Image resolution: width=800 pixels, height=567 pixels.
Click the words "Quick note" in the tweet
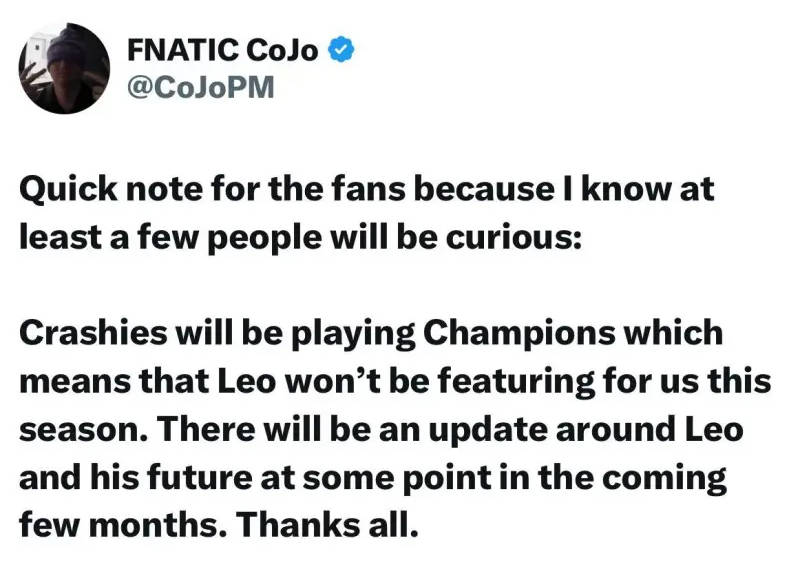click(x=98, y=191)
